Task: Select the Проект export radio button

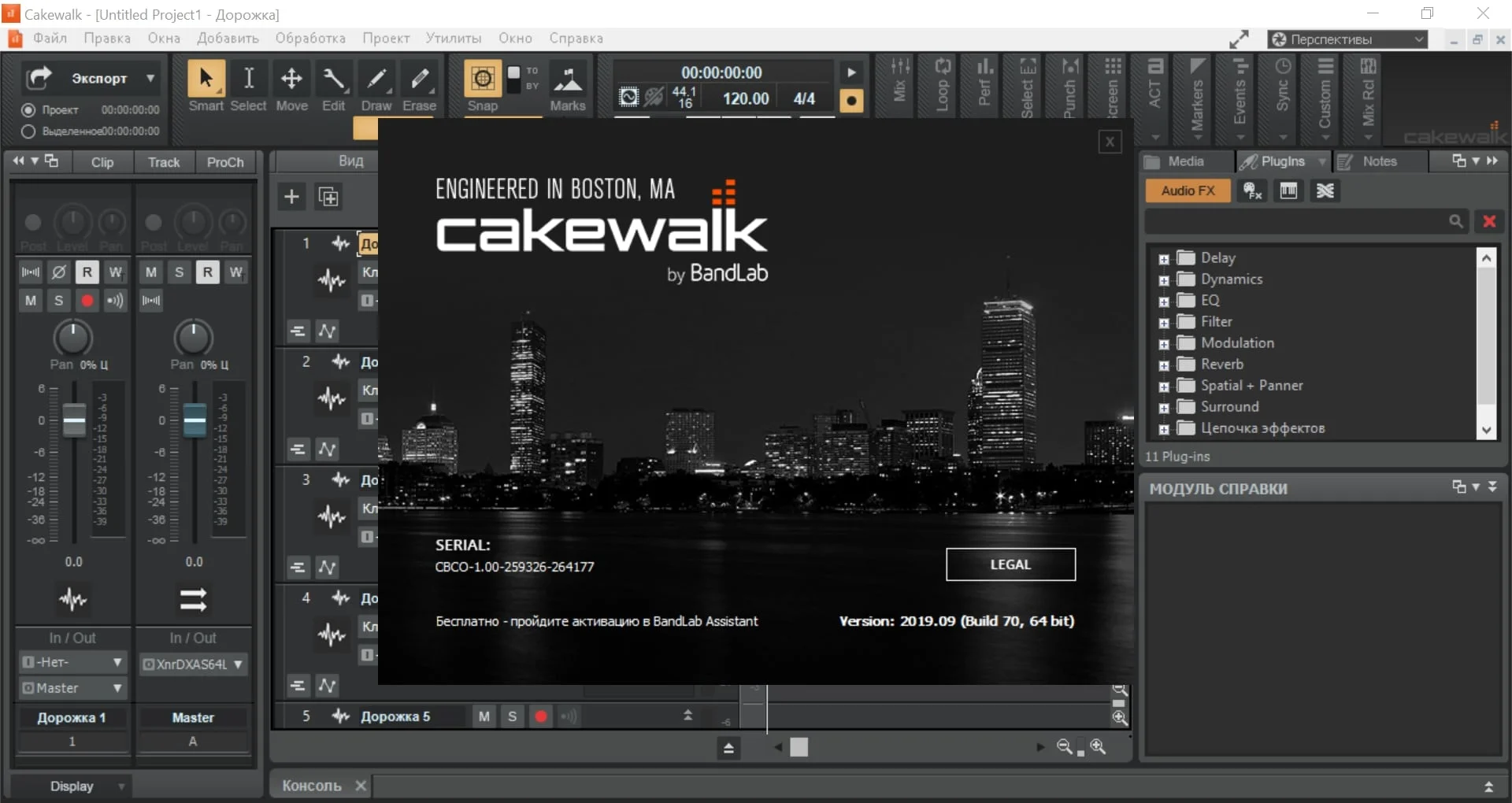Action: 28,110
